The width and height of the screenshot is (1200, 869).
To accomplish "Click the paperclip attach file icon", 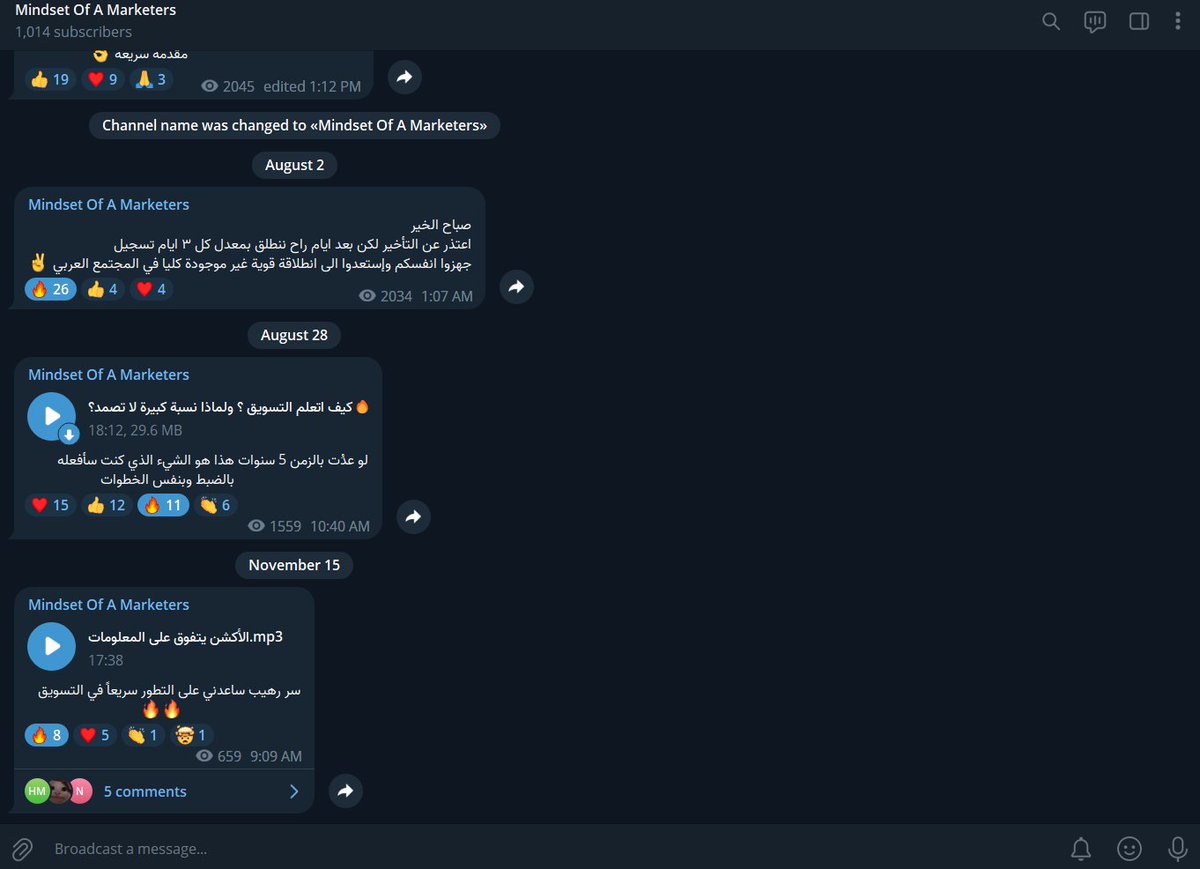I will tap(22, 849).
